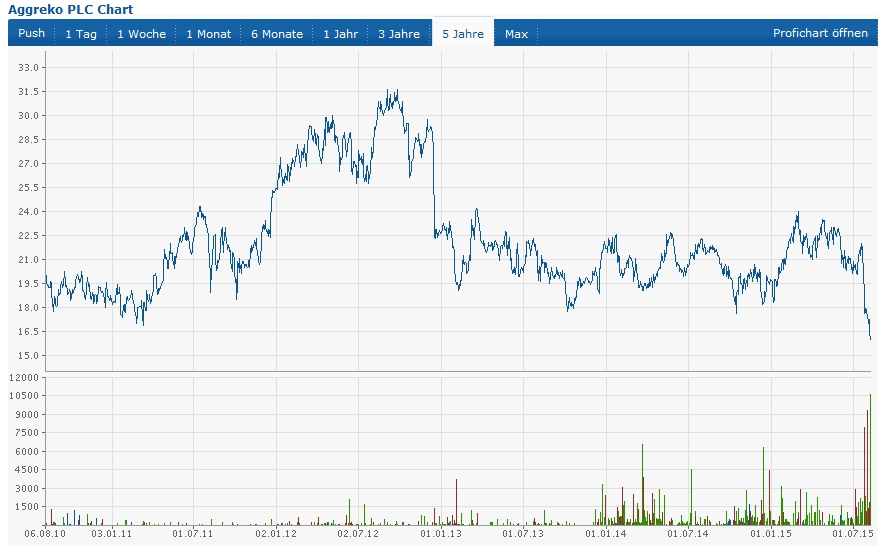This screenshot has height=555, width=891.
Task: Click the 15.0 price axis label
Action: pos(28,356)
